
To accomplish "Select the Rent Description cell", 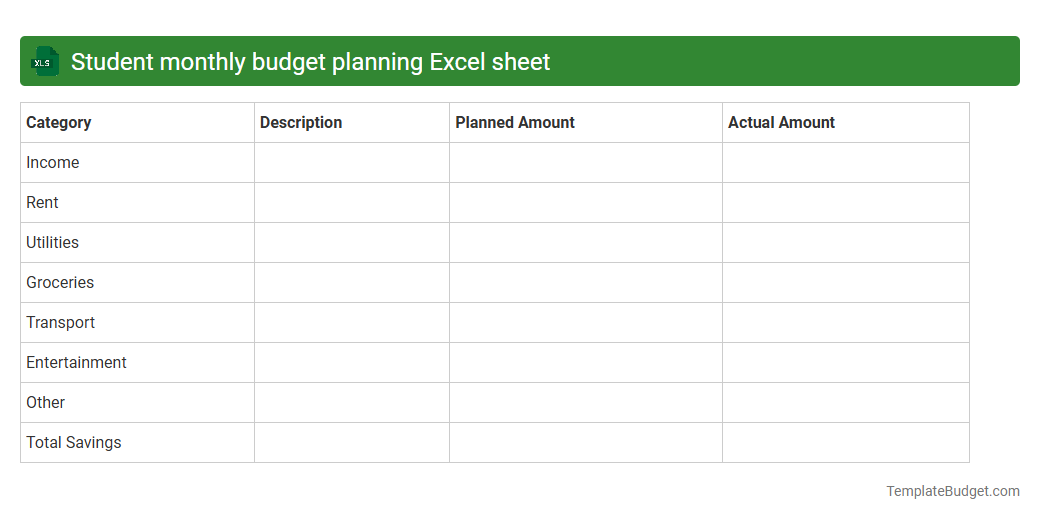I will coord(352,203).
